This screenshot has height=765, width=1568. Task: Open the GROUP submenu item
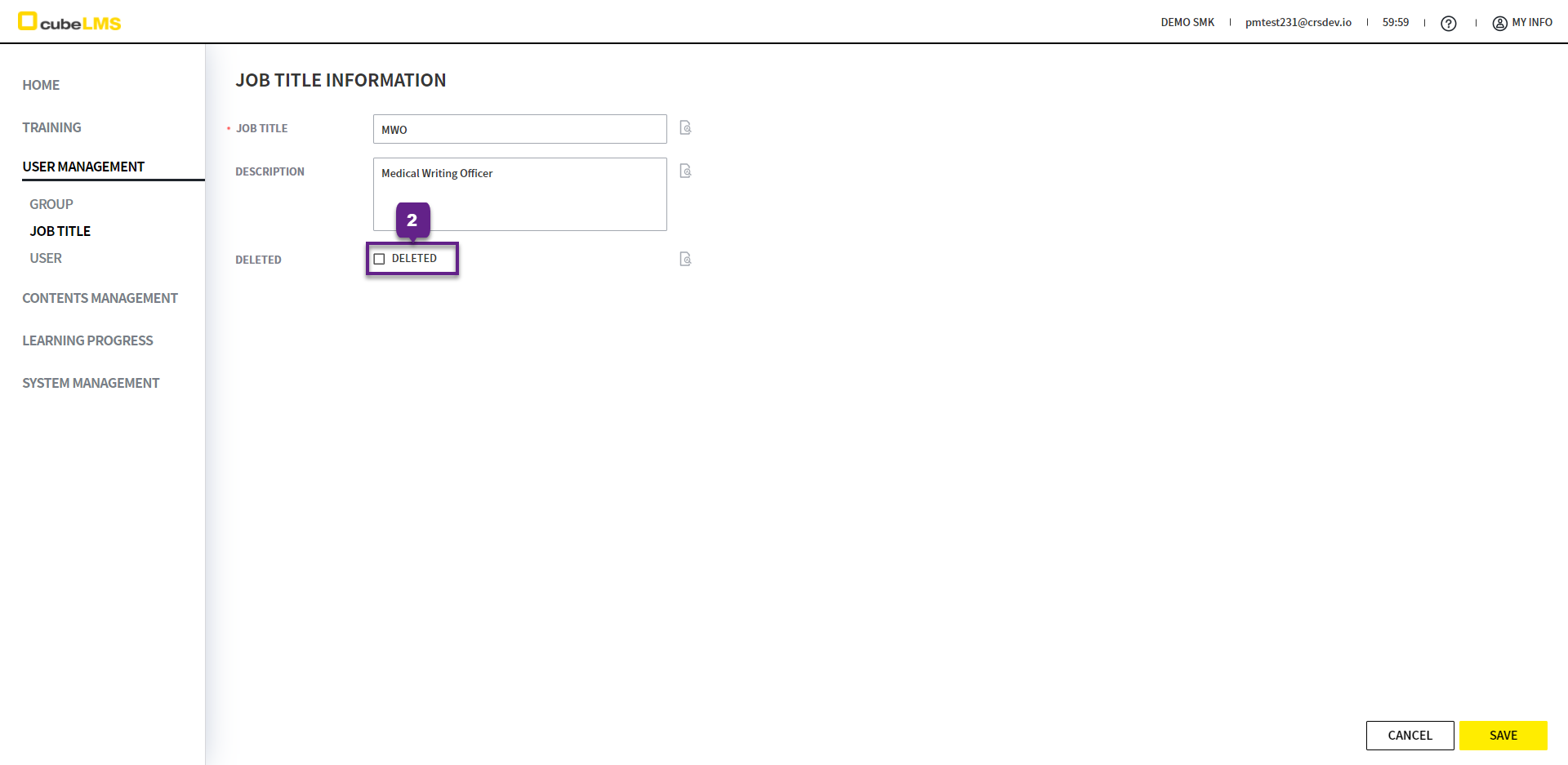[51, 204]
